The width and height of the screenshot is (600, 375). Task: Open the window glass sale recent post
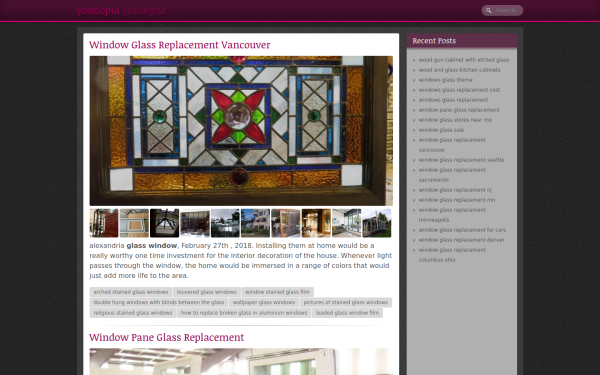(441, 130)
